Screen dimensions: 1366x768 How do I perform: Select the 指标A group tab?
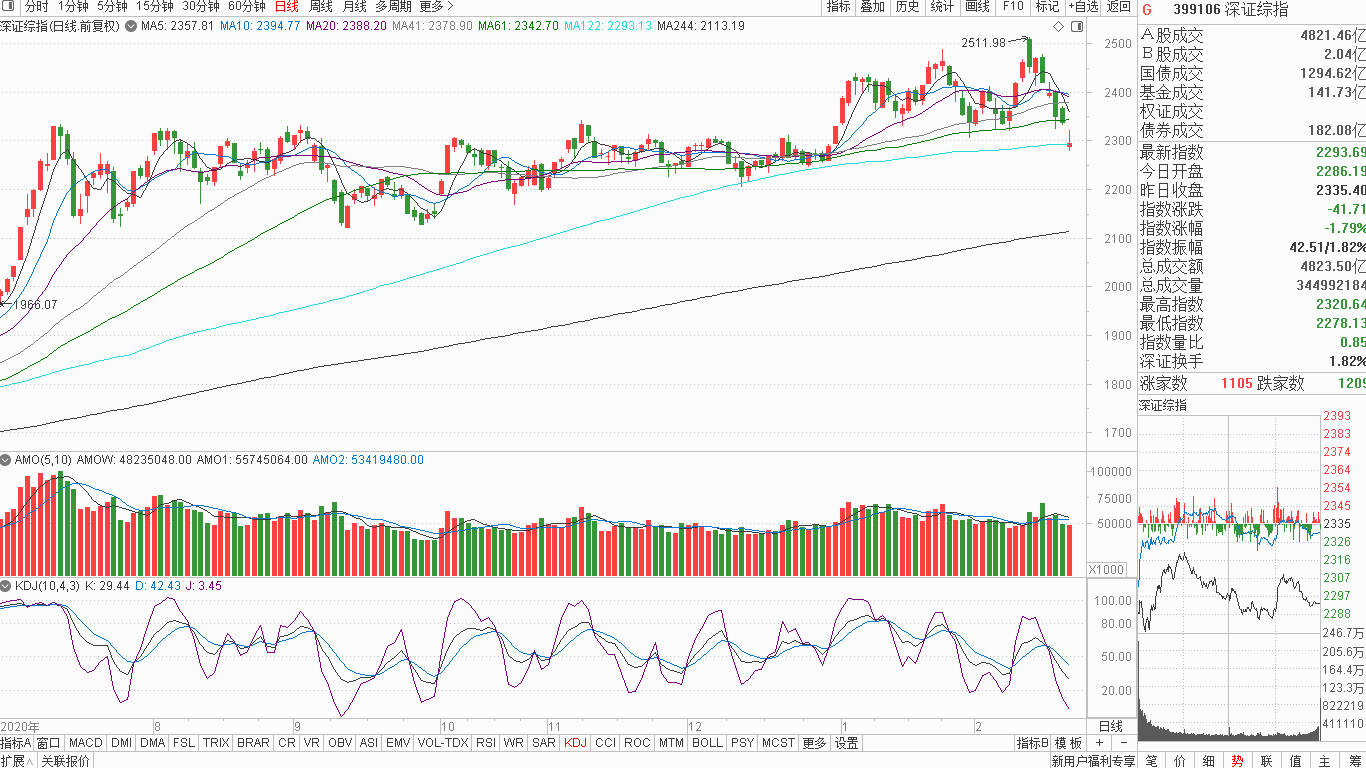pyautogui.click(x=16, y=743)
